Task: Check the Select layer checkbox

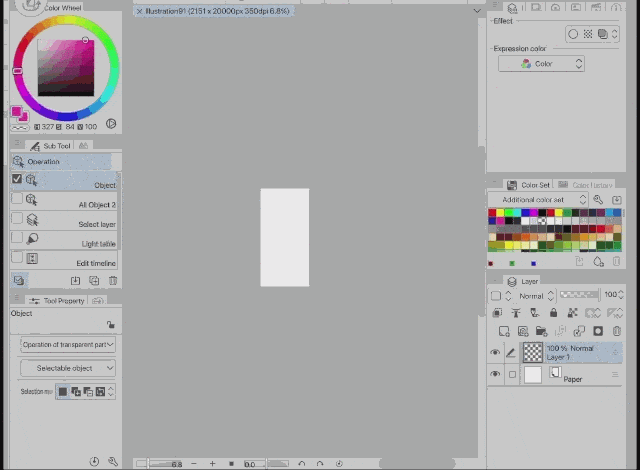Action: point(17,218)
